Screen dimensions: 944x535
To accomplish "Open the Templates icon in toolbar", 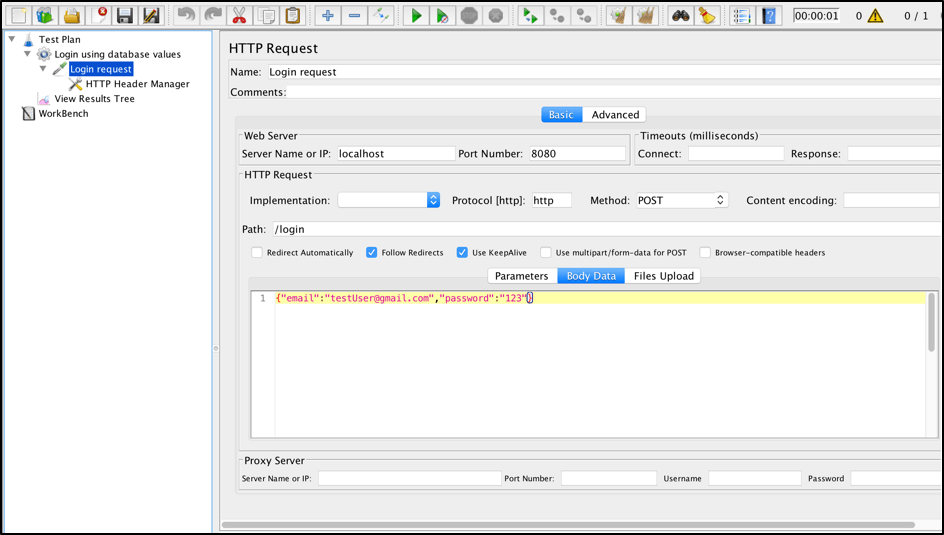I will click(45, 15).
